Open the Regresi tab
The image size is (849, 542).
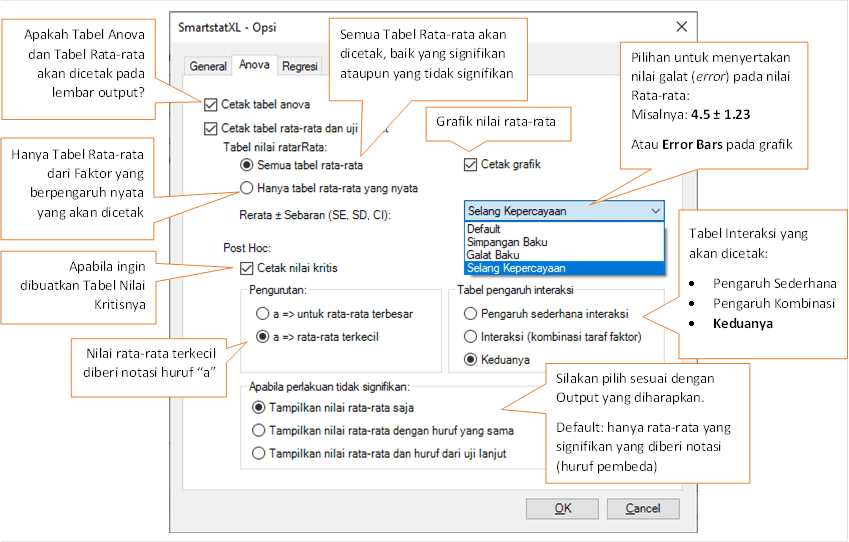click(x=300, y=66)
